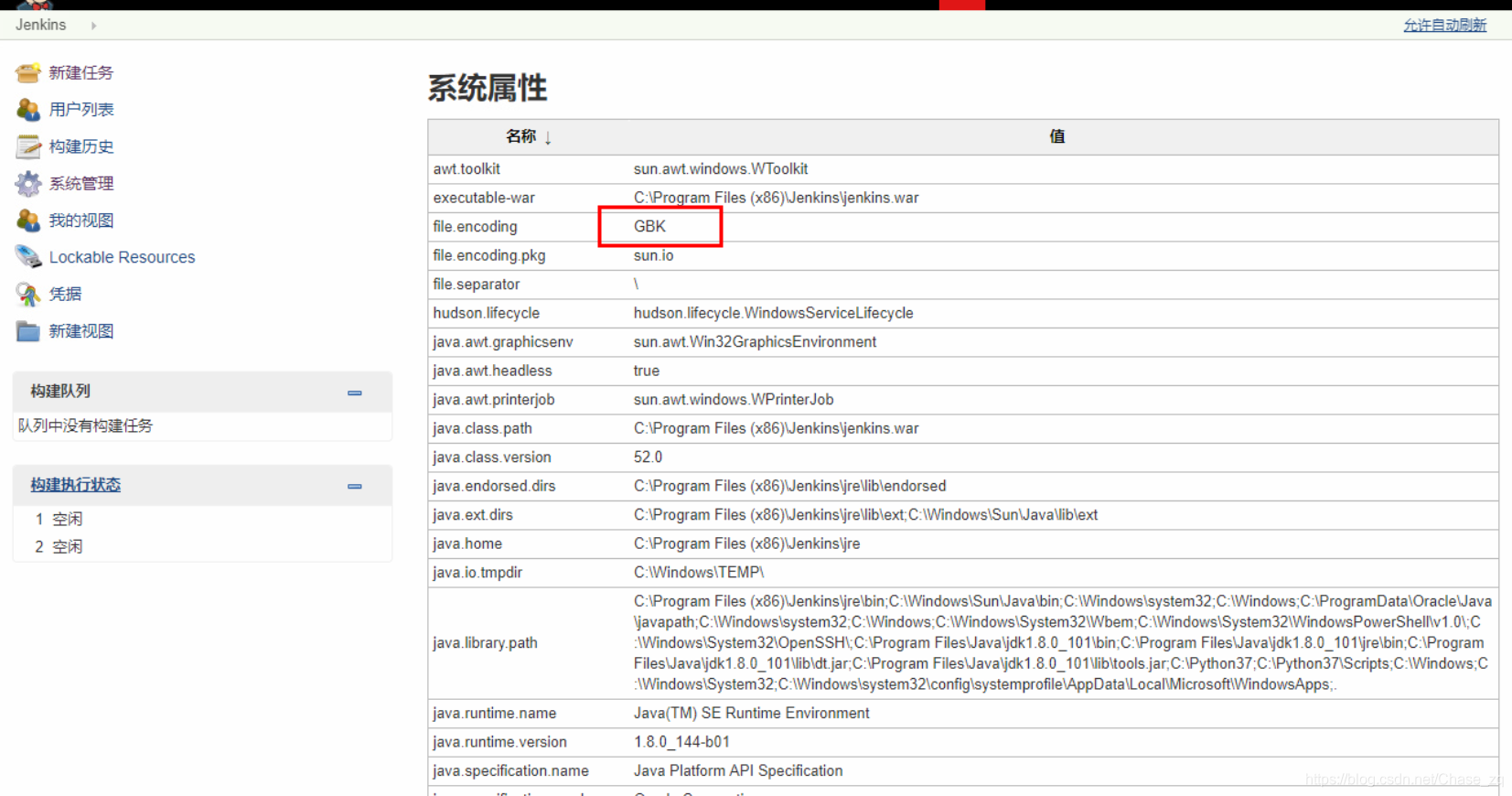Select the java.library.path property name
This screenshot has height=796, width=1512.
click(485, 643)
